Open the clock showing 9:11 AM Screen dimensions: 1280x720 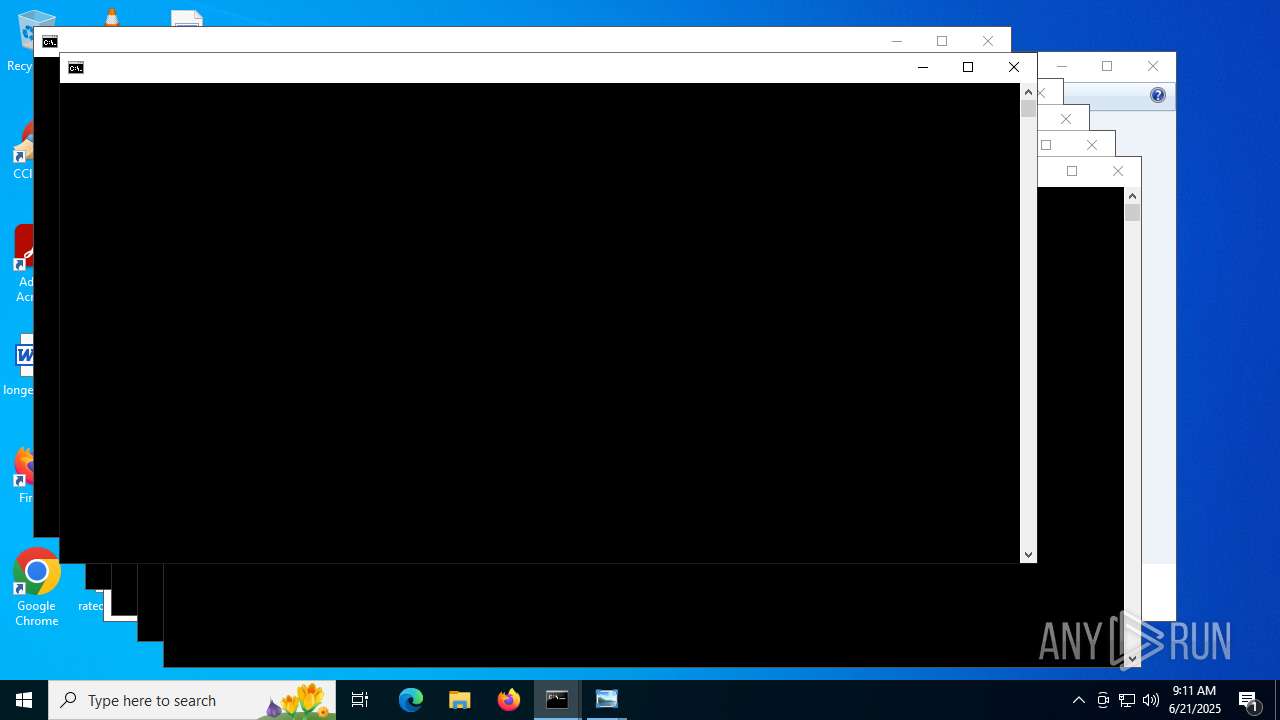(x=1194, y=700)
